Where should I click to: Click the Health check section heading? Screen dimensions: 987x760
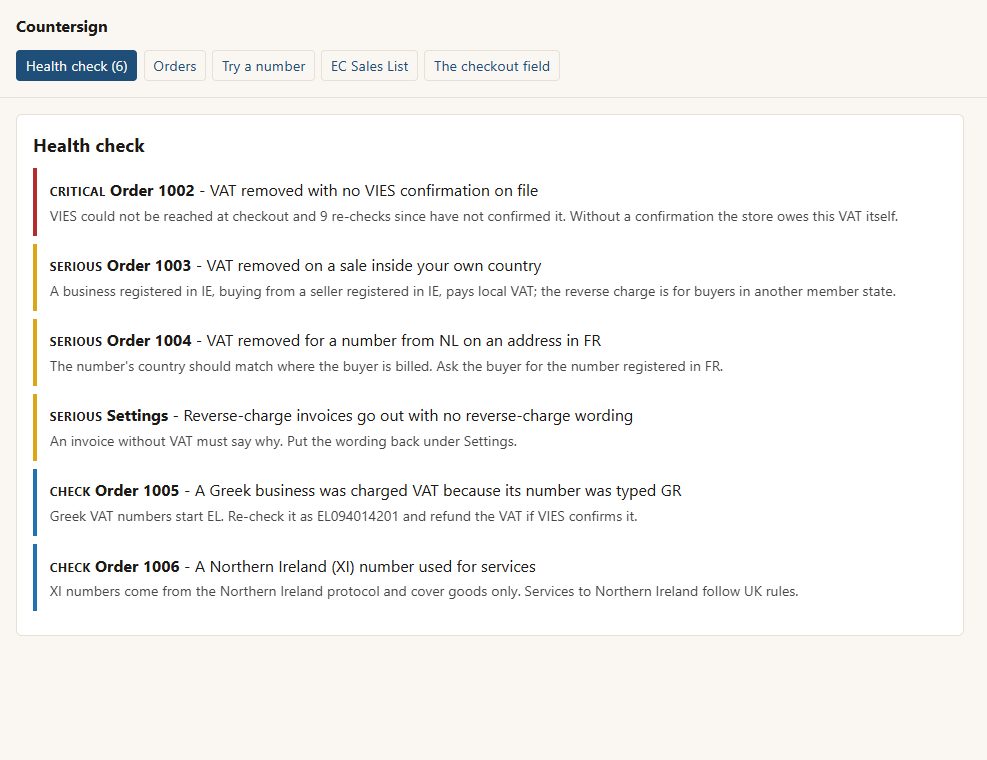coord(89,145)
